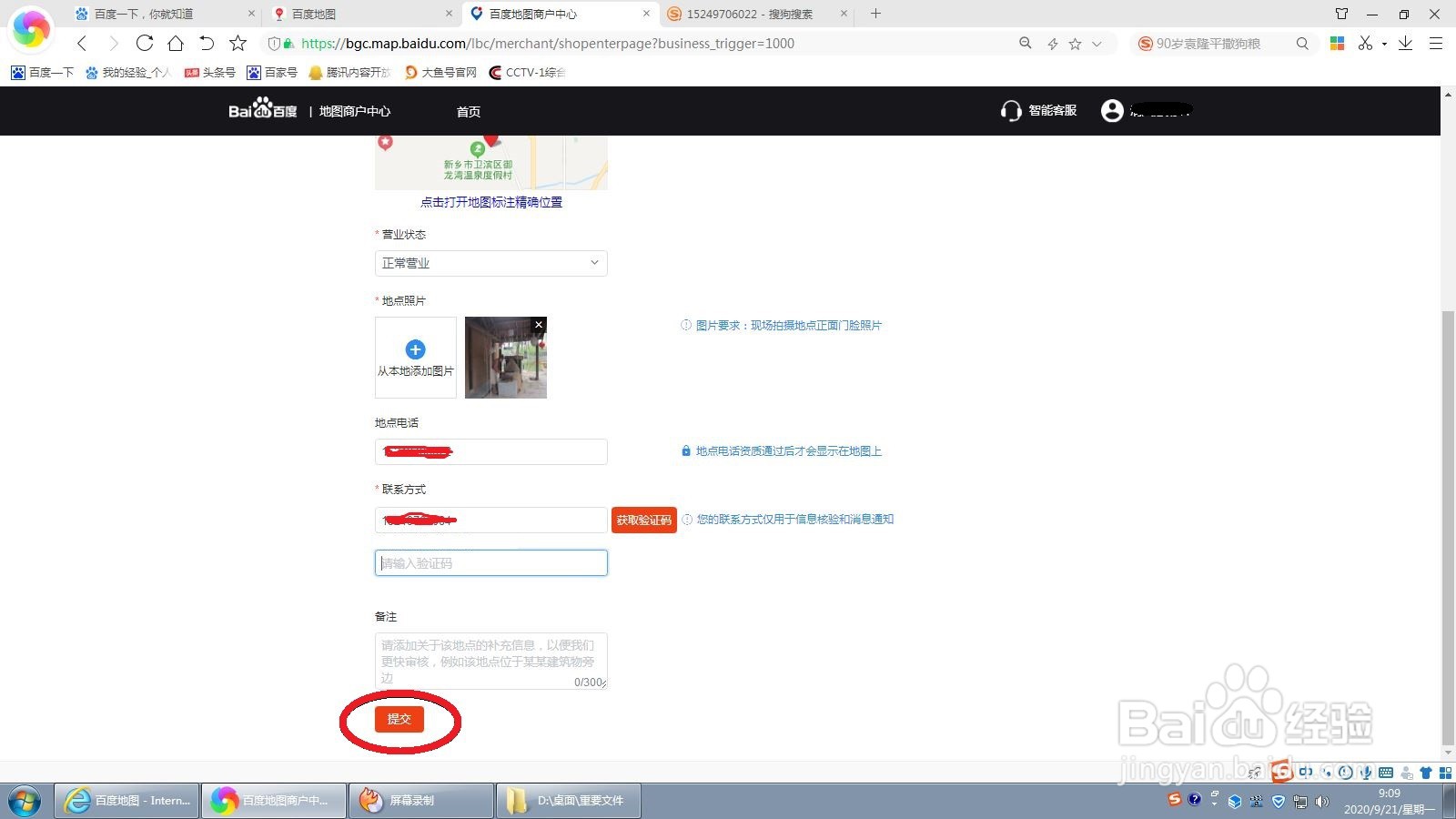Bookmark this page with the star icon
The width and height of the screenshot is (1456, 819).
[x=238, y=43]
